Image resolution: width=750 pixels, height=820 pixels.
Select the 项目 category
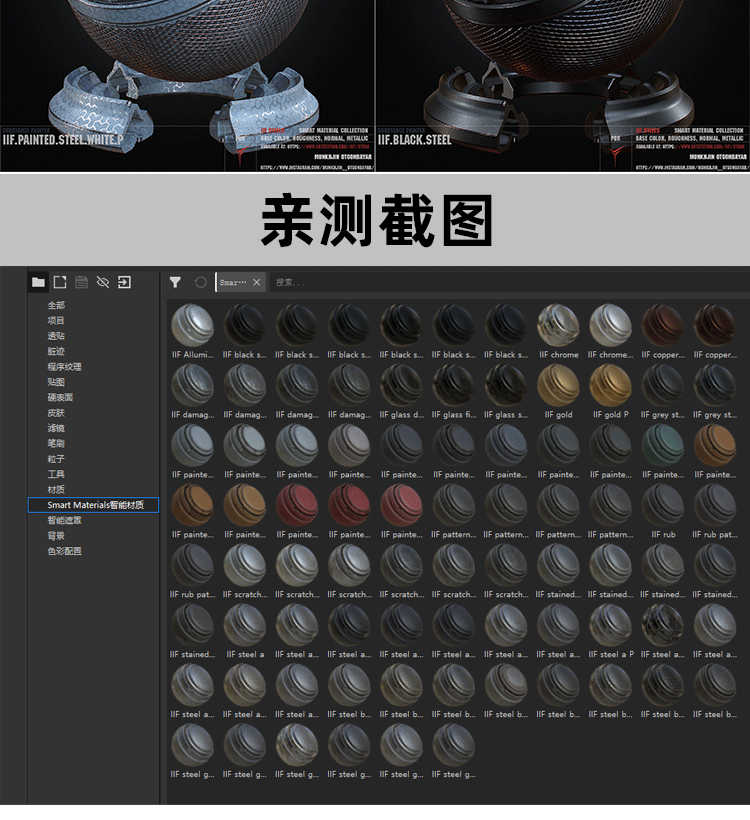pos(56,321)
